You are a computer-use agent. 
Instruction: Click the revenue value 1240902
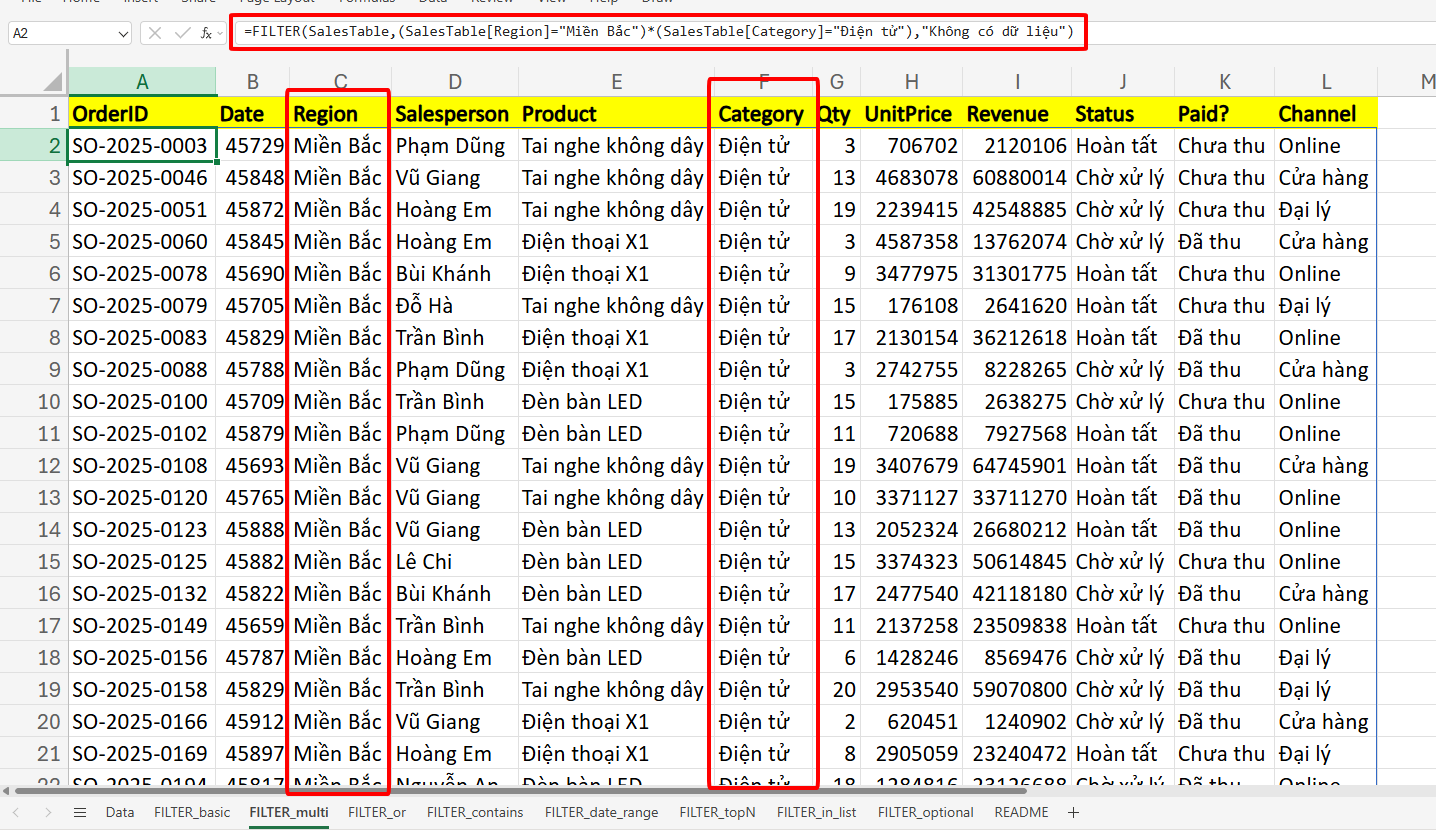click(1017, 722)
